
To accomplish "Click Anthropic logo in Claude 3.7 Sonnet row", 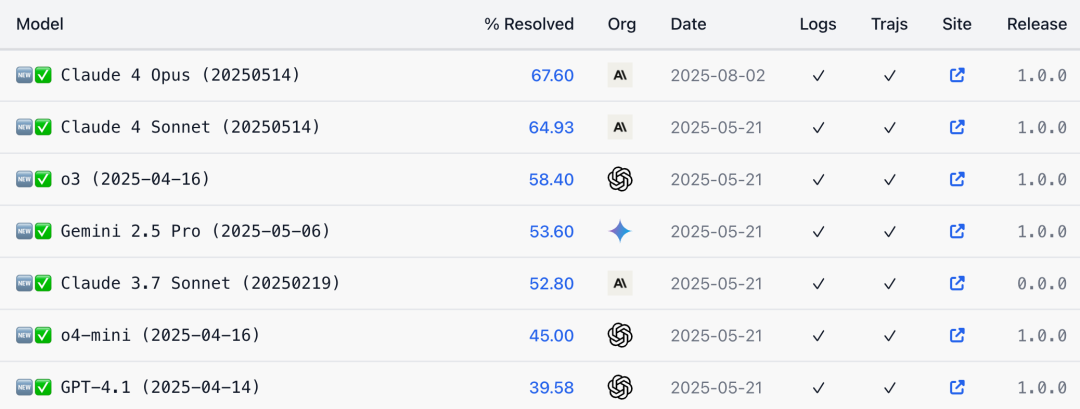I will coord(620,283).
